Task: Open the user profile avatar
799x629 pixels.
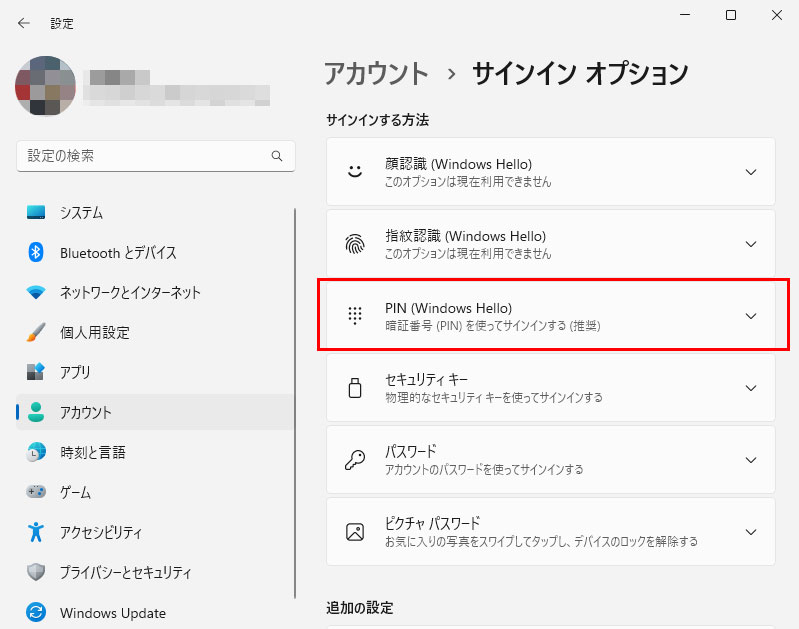Action: pyautogui.click(x=45, y=86)
